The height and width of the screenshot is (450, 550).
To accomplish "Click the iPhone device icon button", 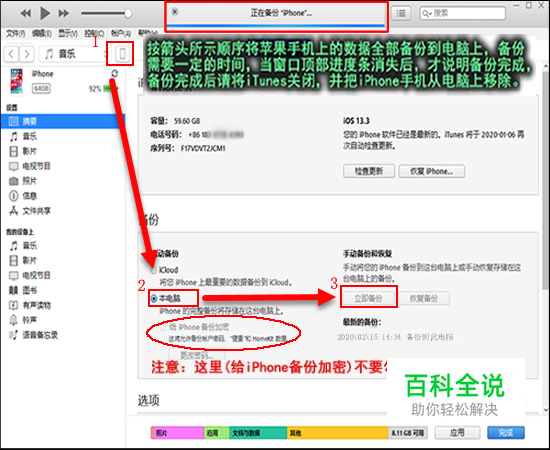I will 122,54.
